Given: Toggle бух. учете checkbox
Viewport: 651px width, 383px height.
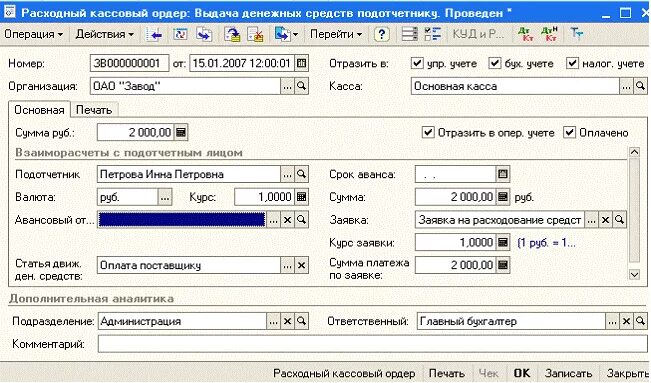Looking at the screenshot, I should [x=494, y=63].
